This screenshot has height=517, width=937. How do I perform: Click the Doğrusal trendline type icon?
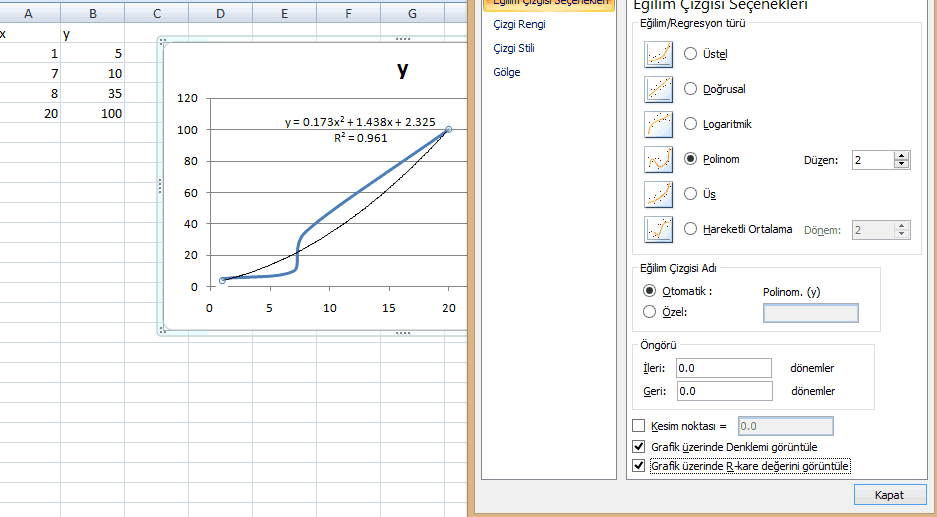pos(658,89)
